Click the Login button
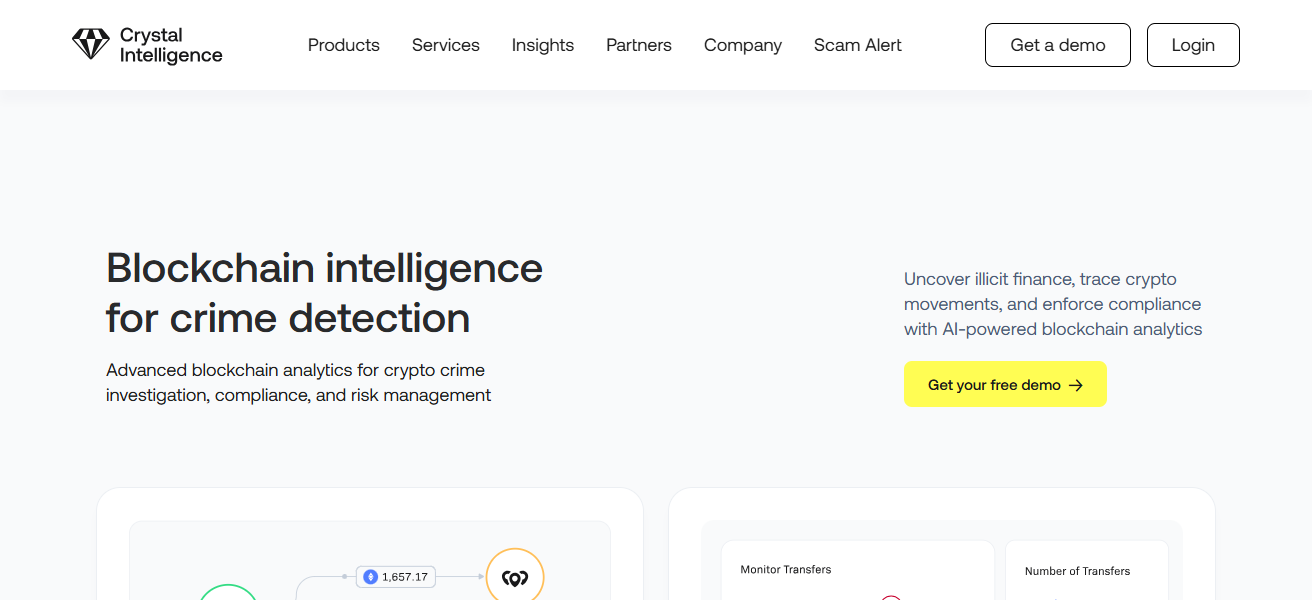1312x600 pixels. (1193, 45)
